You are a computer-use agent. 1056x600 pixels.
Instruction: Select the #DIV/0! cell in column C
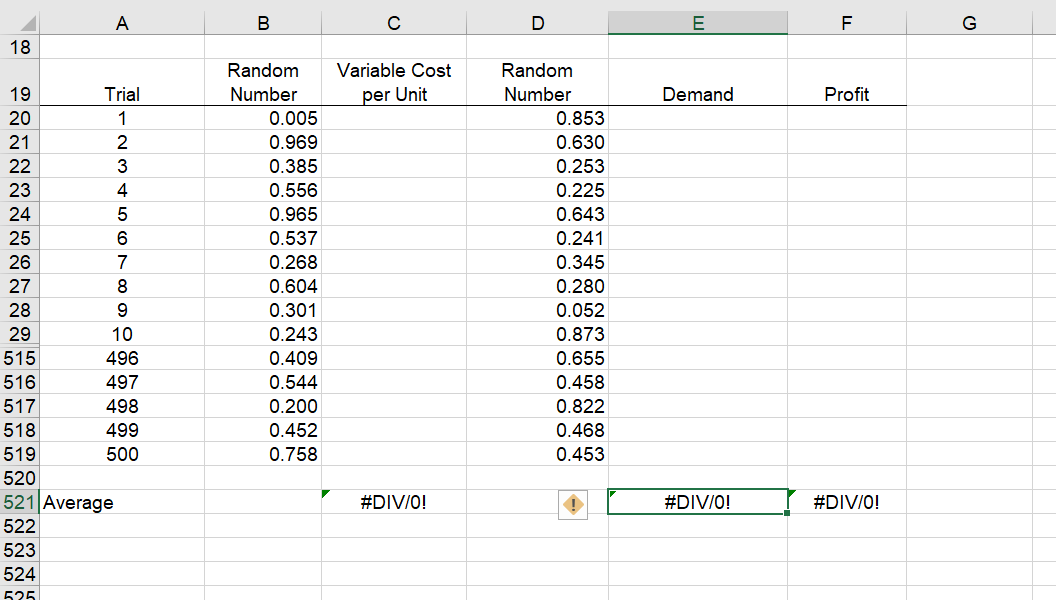point(394,502)
